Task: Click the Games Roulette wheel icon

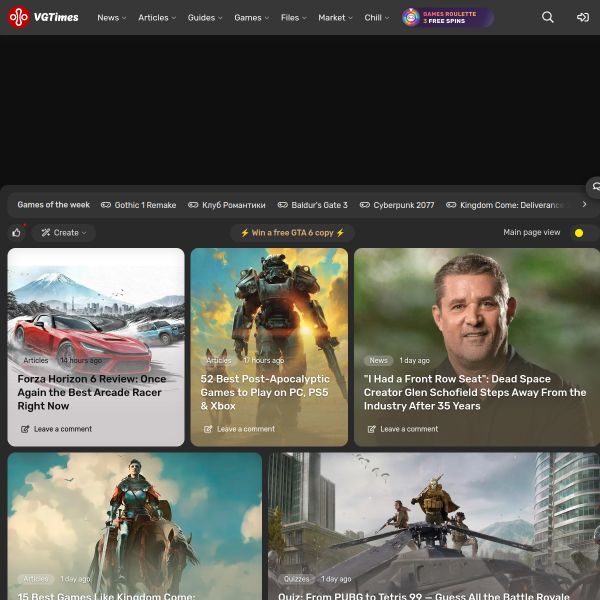Action: pyautogui.click(x=411, y=17)
